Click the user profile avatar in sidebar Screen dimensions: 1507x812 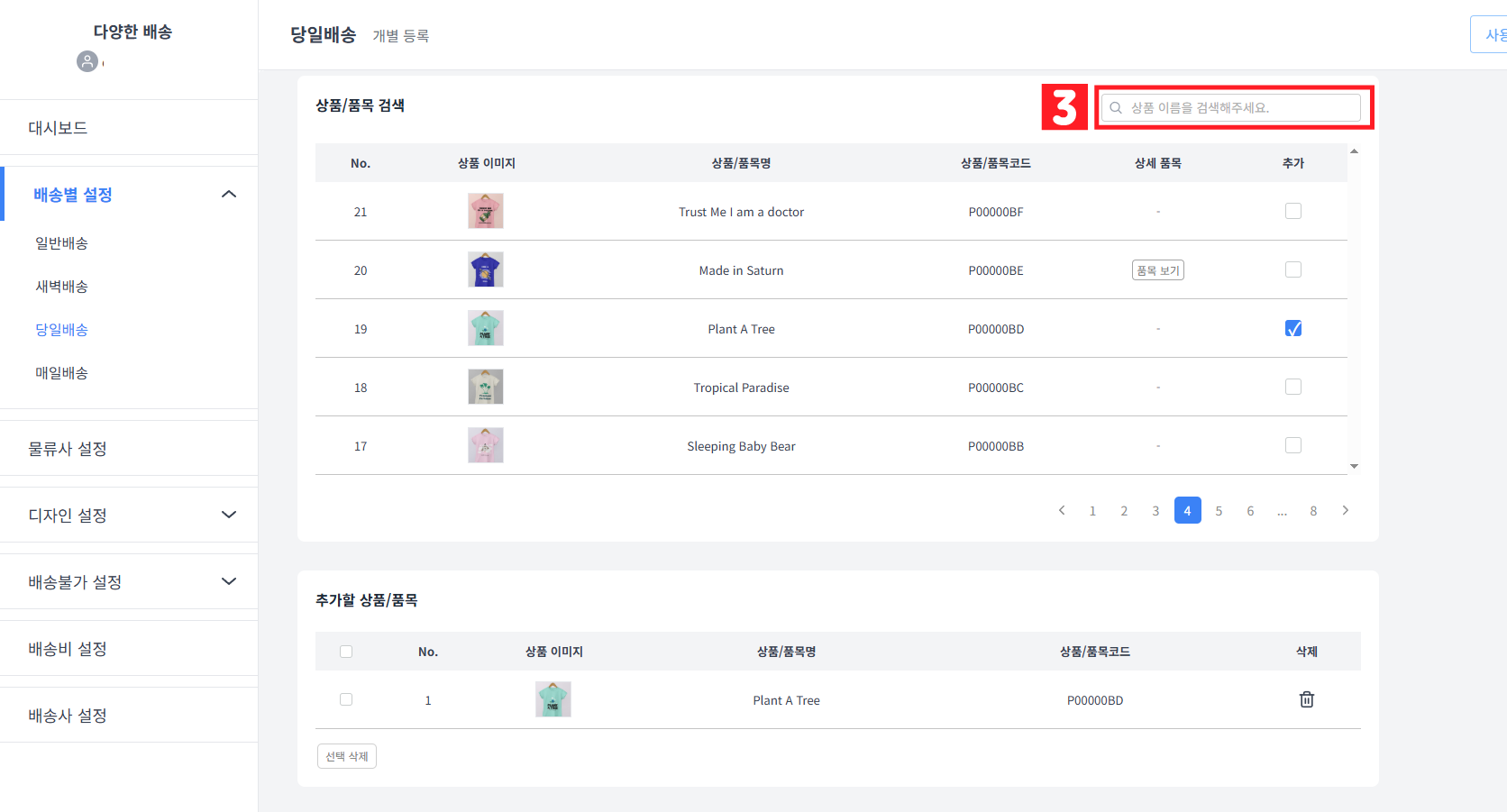coord(87,62)
